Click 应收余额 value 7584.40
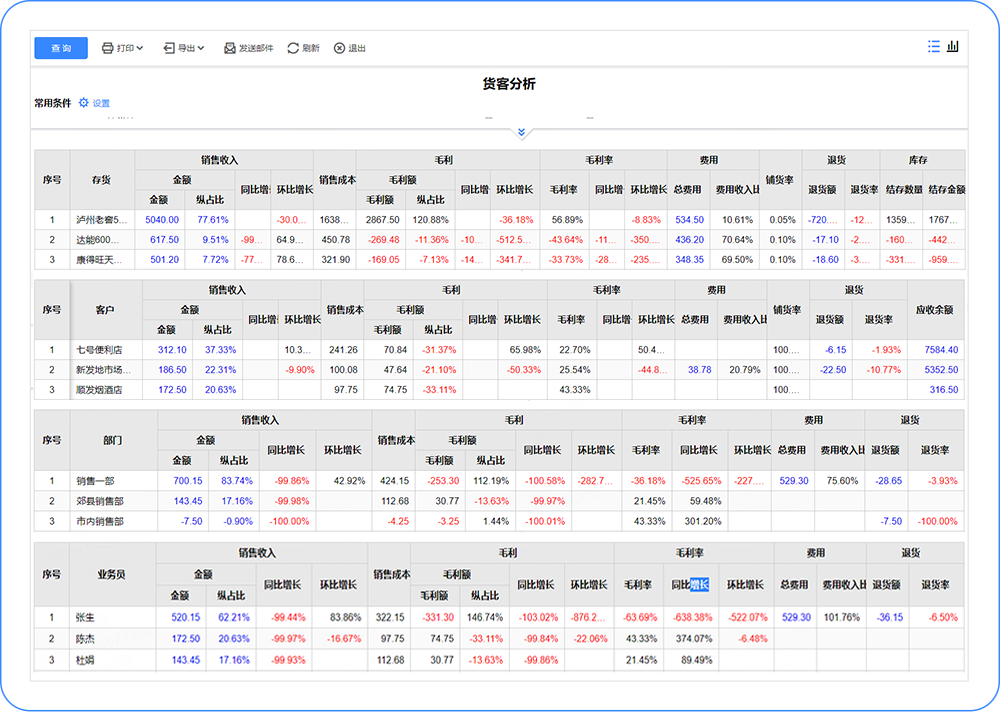Image resolution: width=1000 pixels, height=712 pixels. pyautogui.click(x=941, y=350)
